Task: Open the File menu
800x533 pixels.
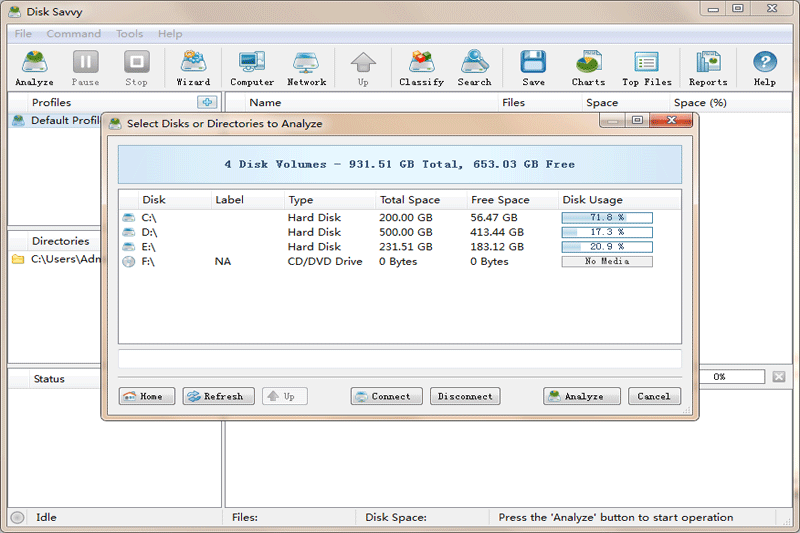Action: [x=23, y=34]
